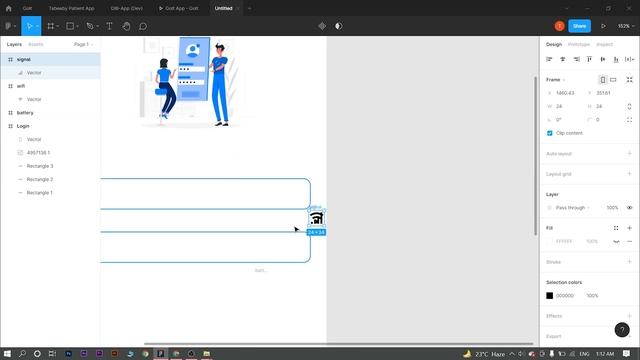Viewport: 640px width, 360px height.
Task: Click the FFFFFF fill color swatch
Action: pos(549,241)
